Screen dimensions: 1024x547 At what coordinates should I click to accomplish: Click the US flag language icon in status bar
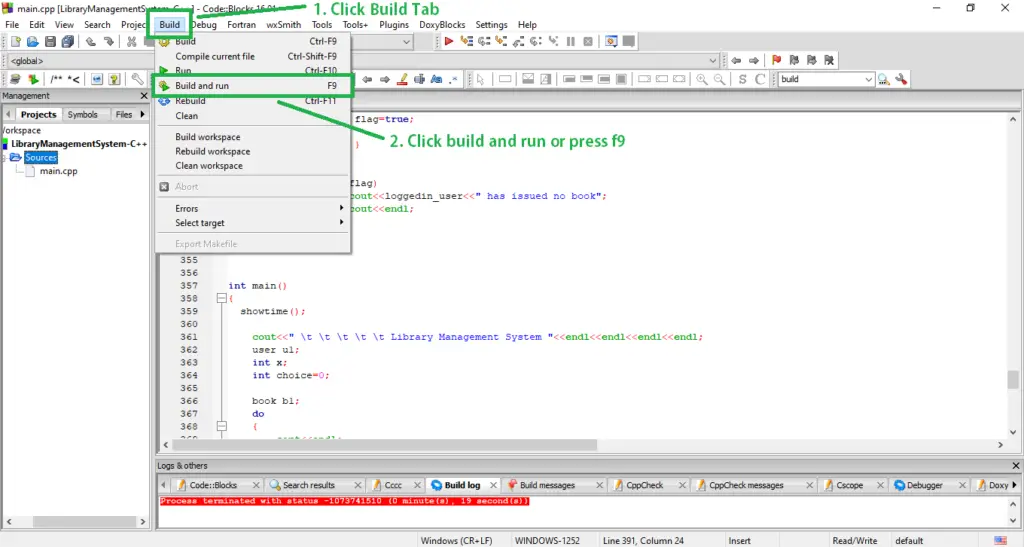point(1000,540)
